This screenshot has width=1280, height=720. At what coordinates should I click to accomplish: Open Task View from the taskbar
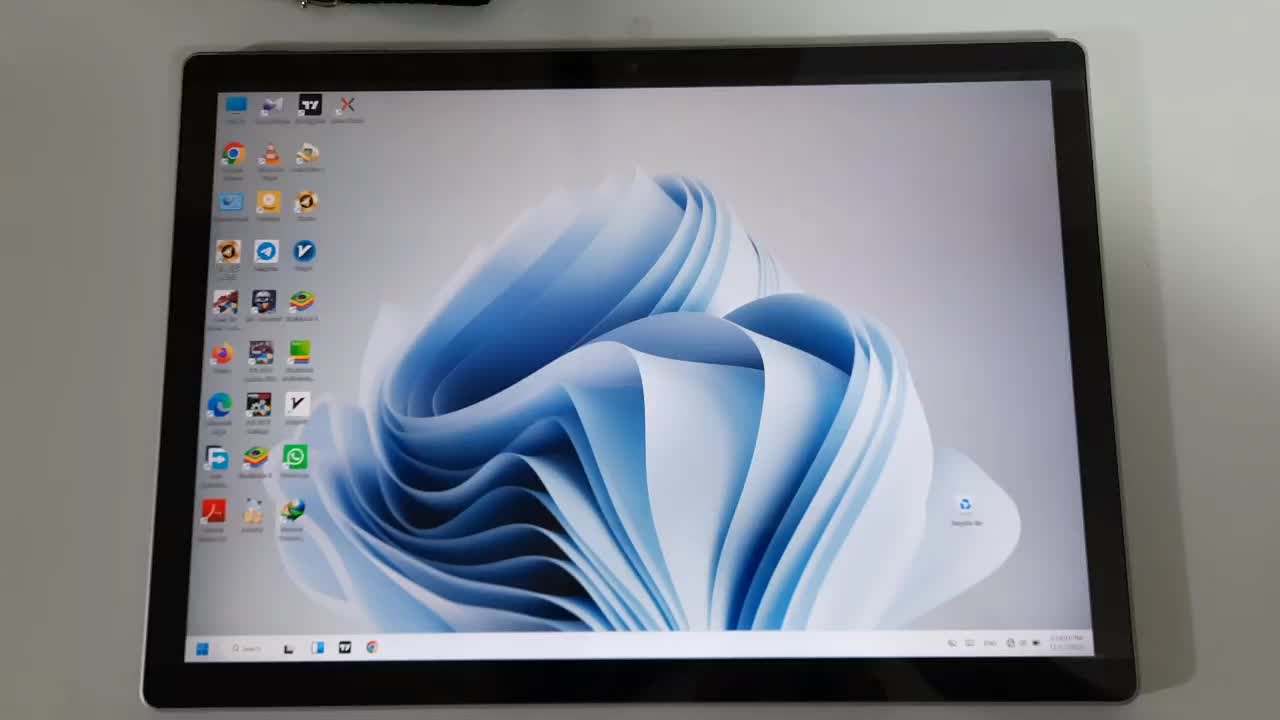289,648
